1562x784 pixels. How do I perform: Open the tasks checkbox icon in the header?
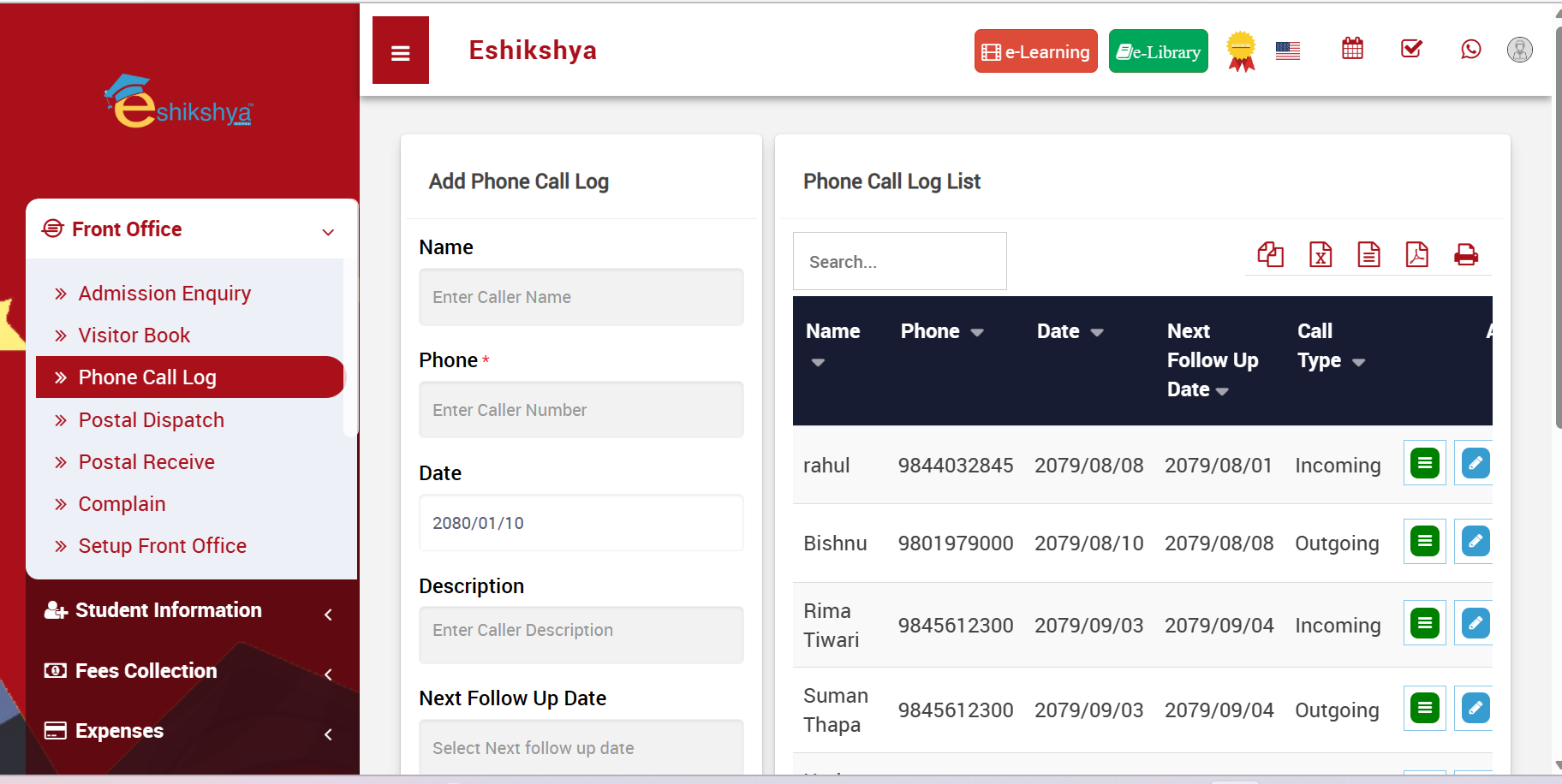point(1411,49)
